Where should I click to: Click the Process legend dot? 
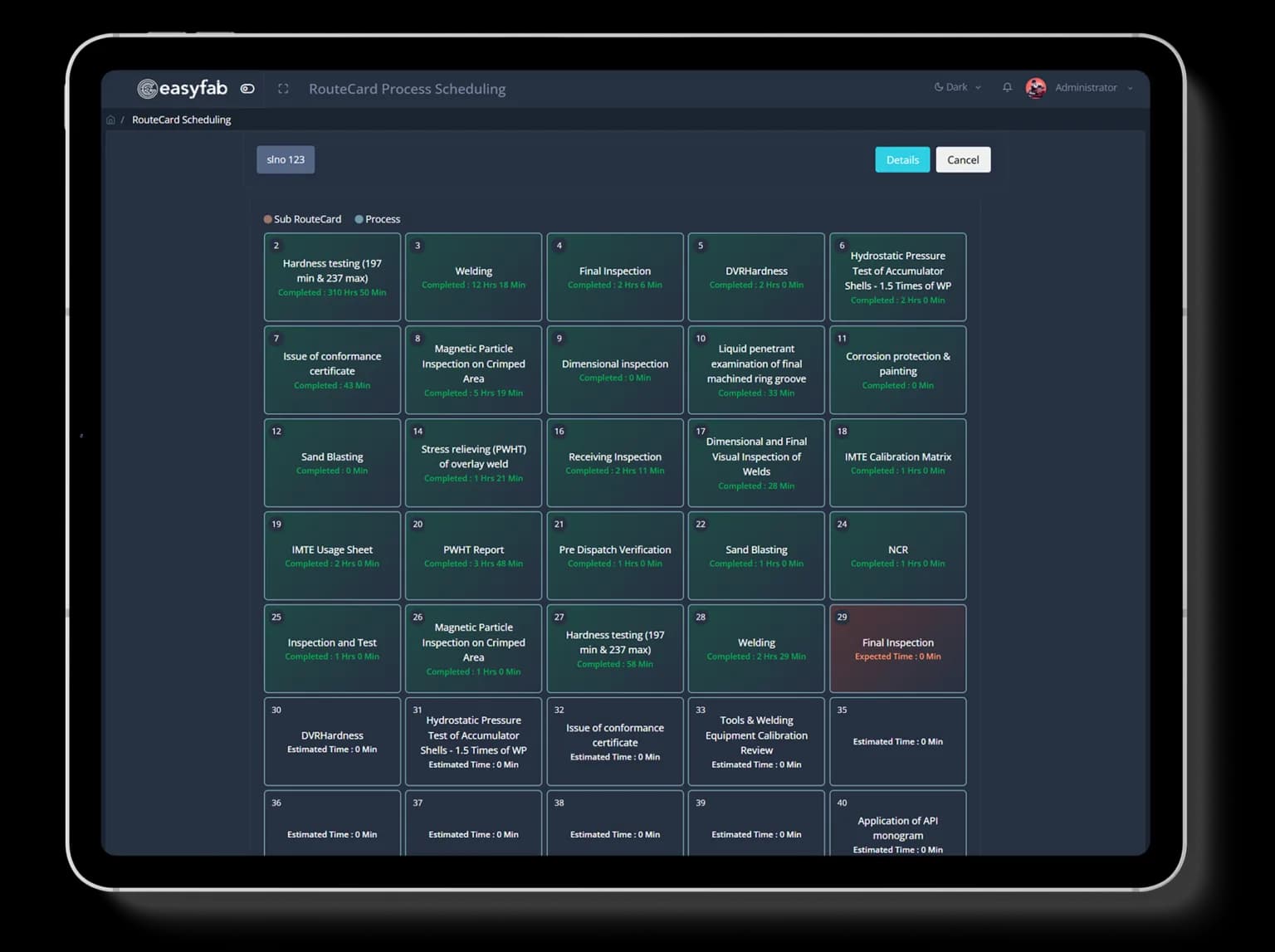click(x=359, y=219)
